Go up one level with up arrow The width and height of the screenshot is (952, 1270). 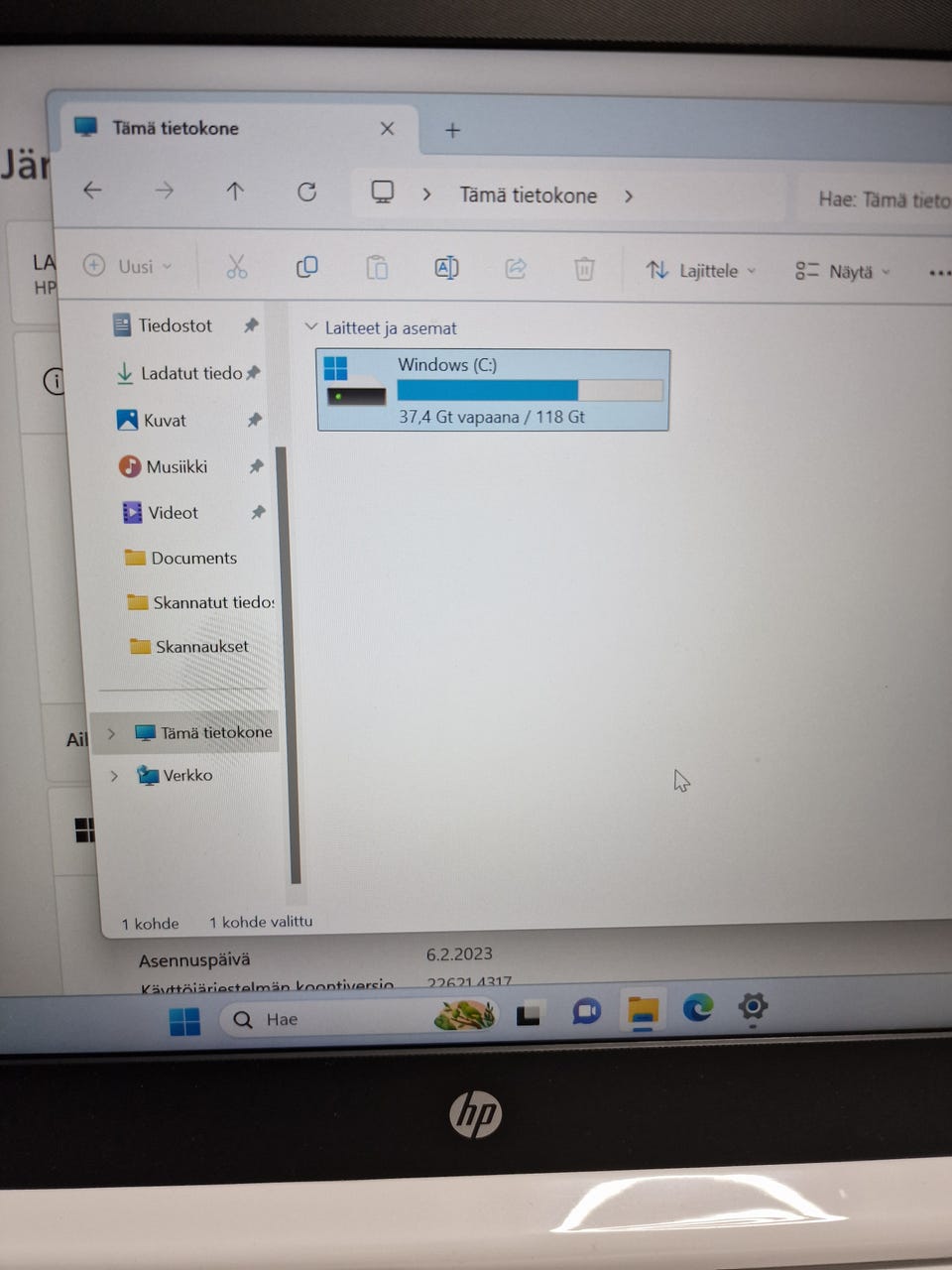click(235, 190)
